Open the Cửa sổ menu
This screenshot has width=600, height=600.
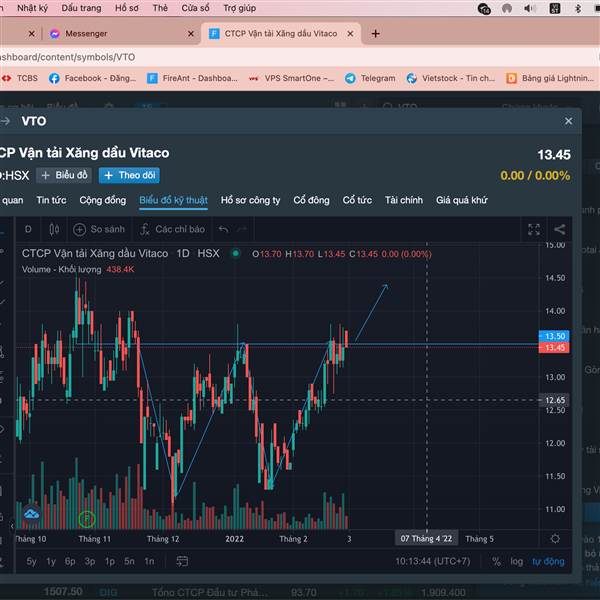click(195, 8)
